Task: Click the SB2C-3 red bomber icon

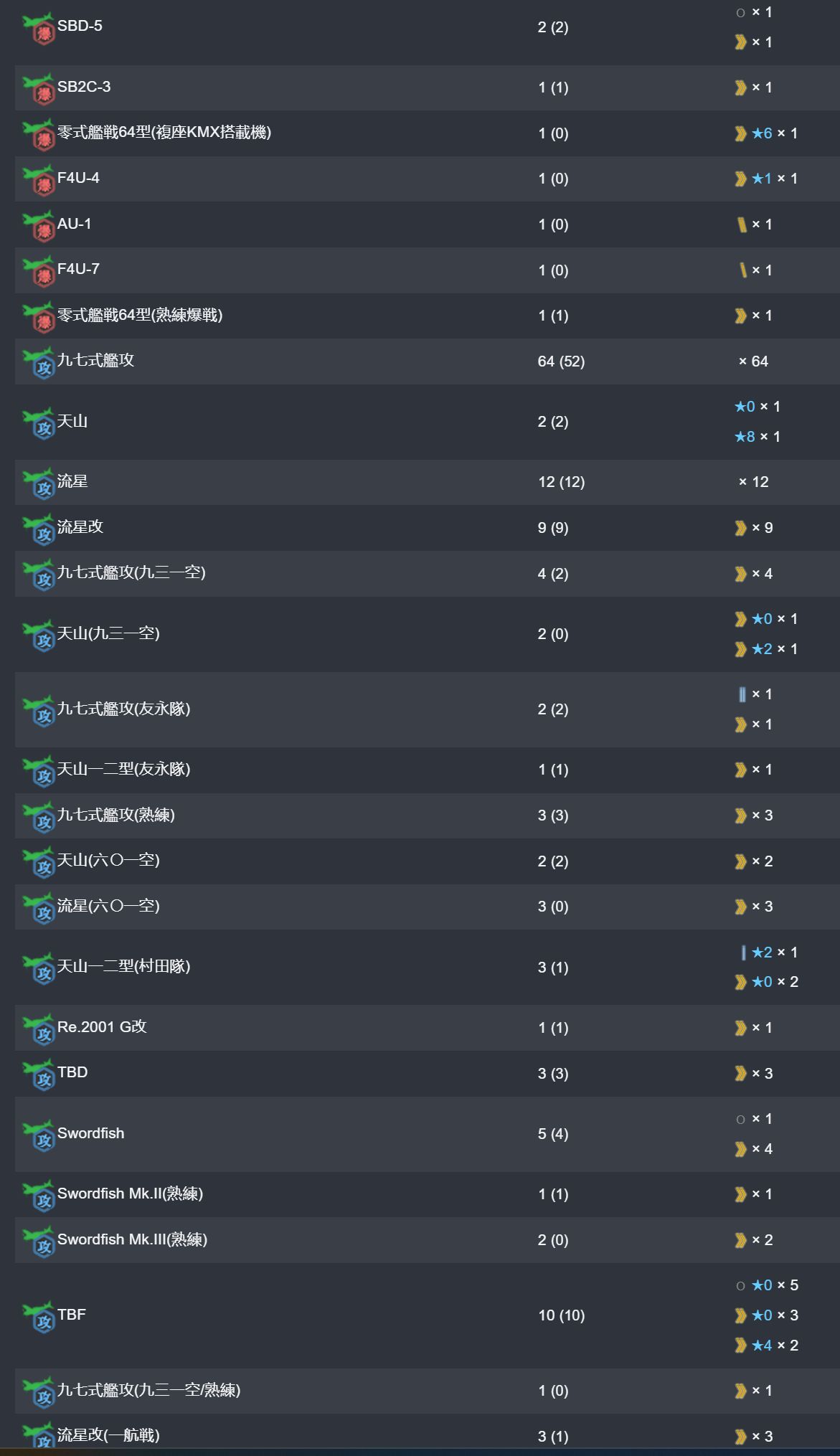Action: pyautogui.click(x=39, y=89)
